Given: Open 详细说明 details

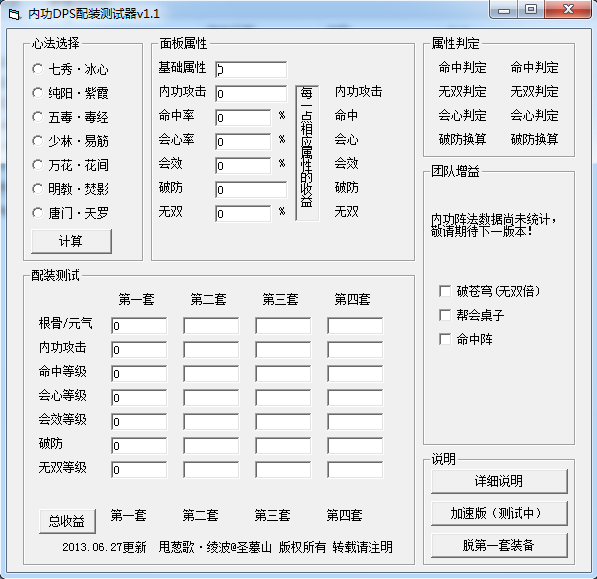Looking at the screenshot, I should [x=499, y=482].
